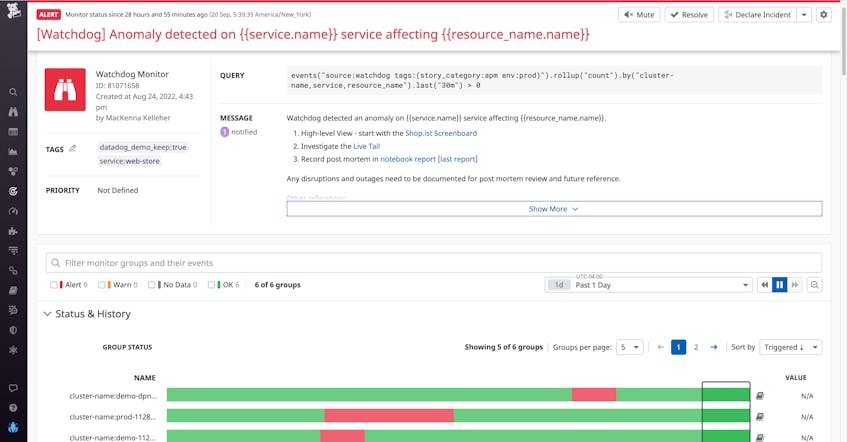Open the Events list icon in the sidebar
The image size is (847, 442).
[x=13, y=132]
